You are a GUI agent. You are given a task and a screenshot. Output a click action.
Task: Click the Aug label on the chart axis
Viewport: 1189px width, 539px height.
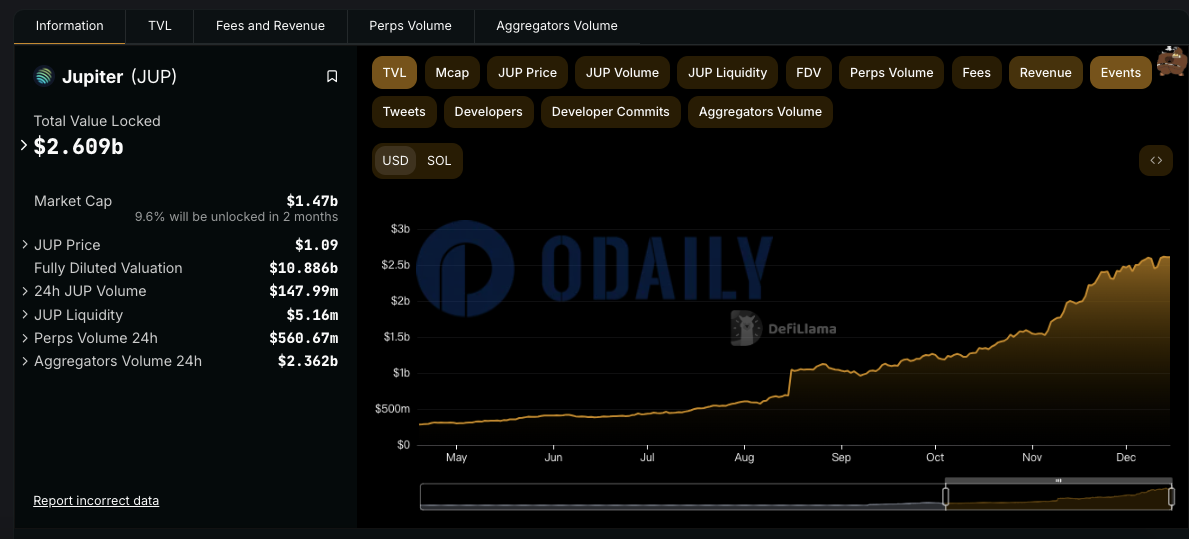(x=745, y=458)
